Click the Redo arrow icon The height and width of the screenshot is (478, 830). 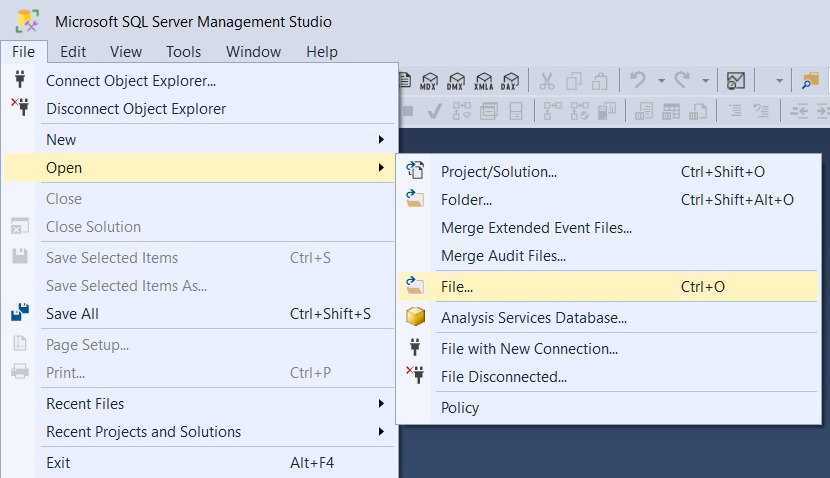[682, 80]
